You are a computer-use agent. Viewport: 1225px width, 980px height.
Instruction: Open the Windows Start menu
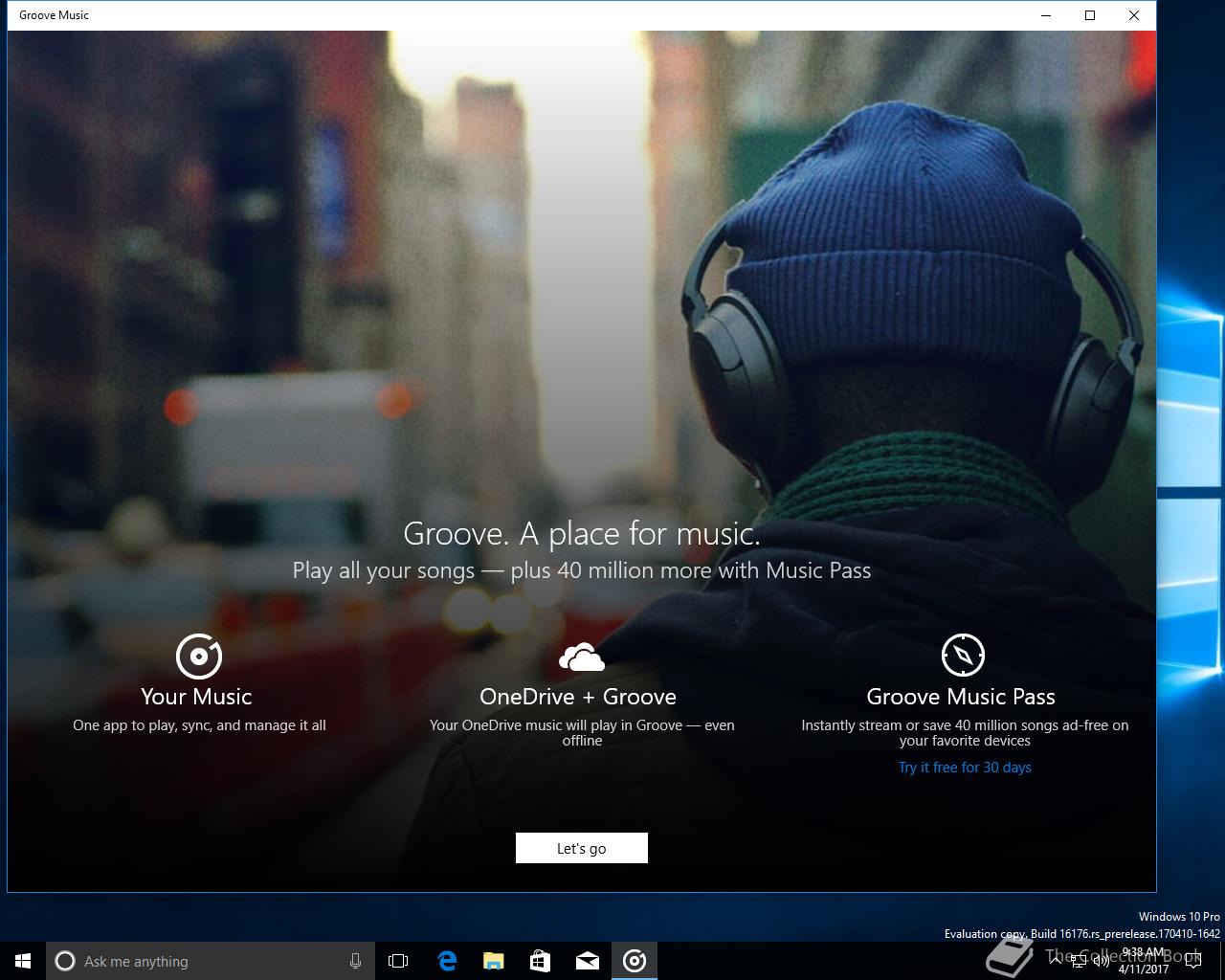click(x=23, y=961)
